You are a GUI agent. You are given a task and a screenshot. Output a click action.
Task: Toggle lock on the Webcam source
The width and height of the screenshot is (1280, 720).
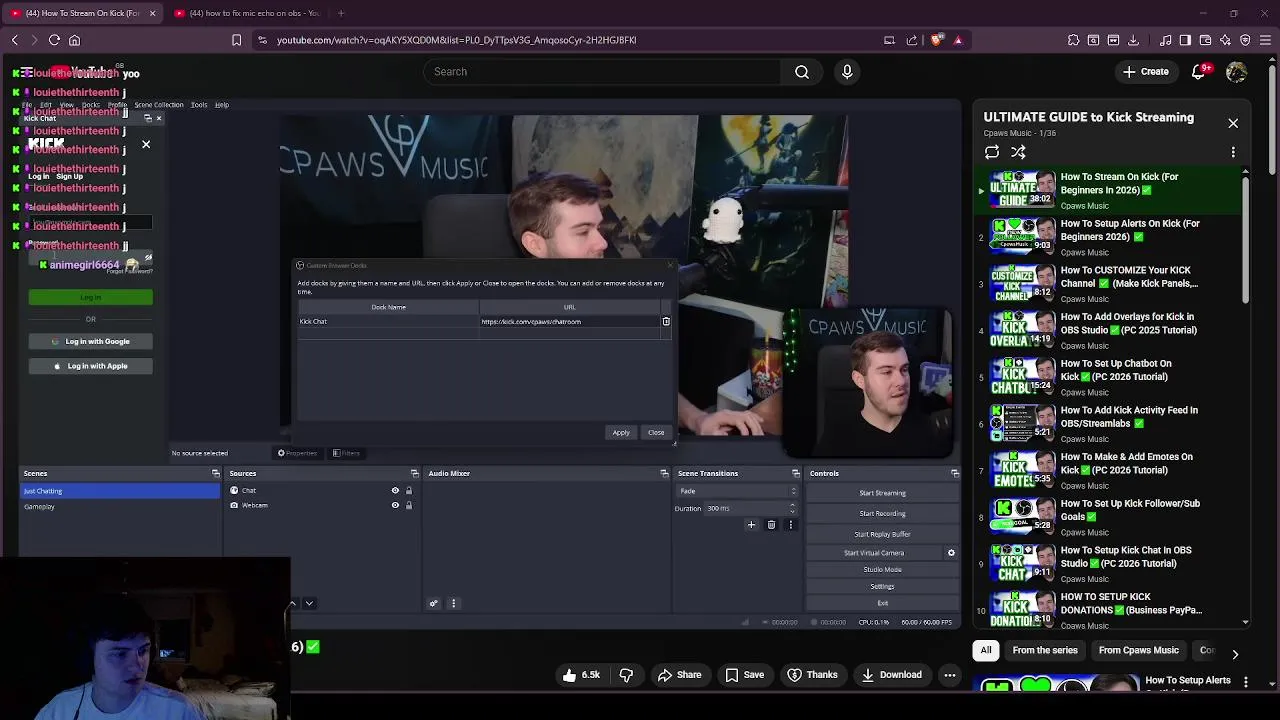tap(408, 505)
